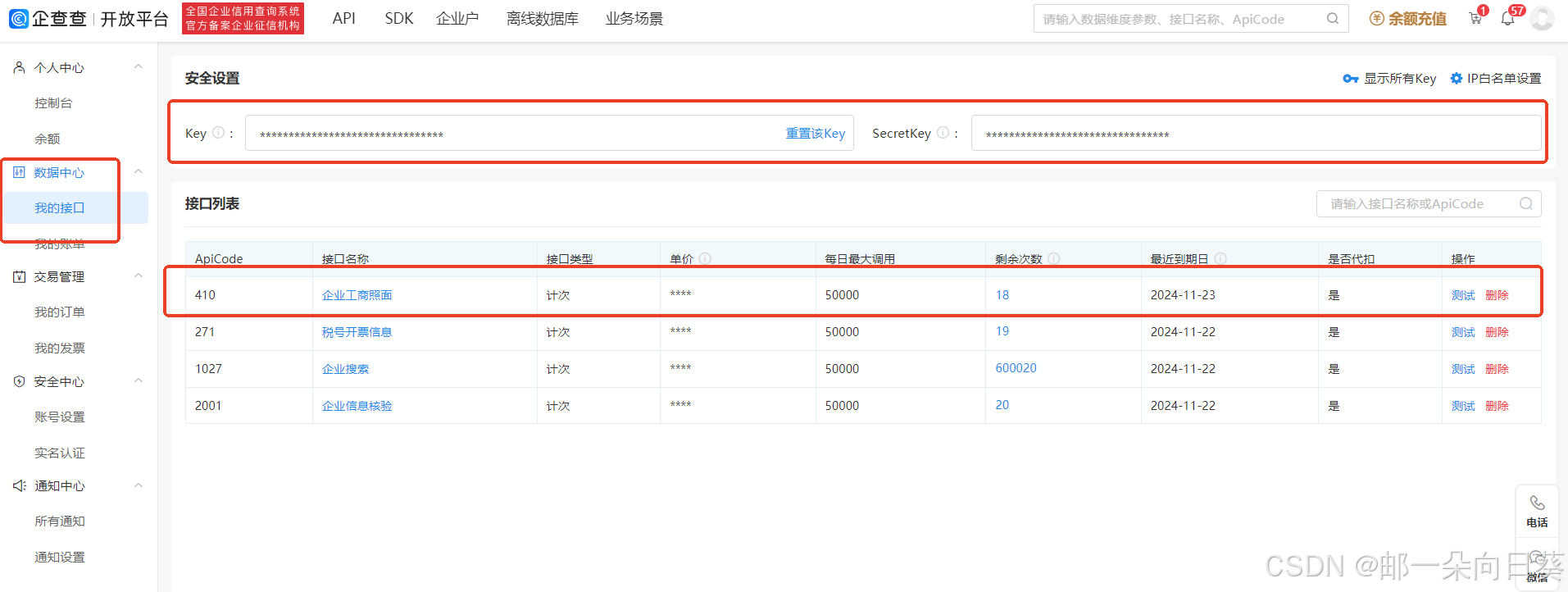Click remaining count 600020 link

point(1016,368)
